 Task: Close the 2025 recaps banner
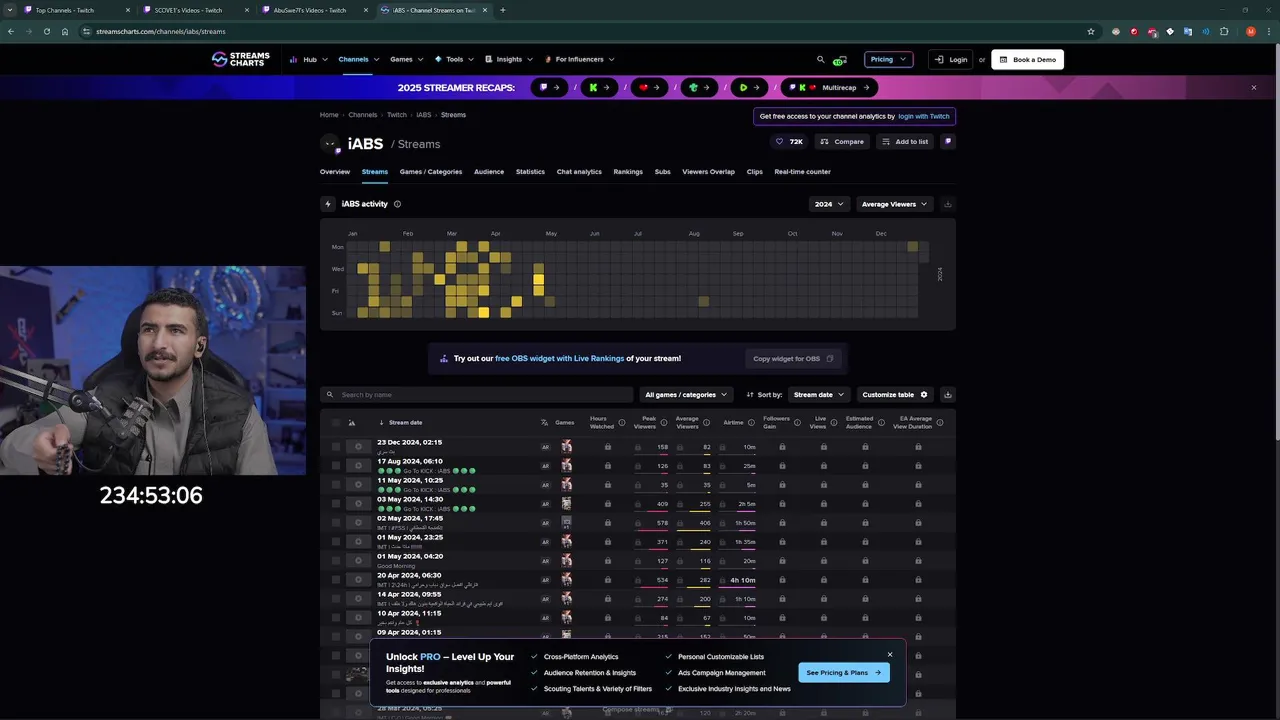[1254, 87]
